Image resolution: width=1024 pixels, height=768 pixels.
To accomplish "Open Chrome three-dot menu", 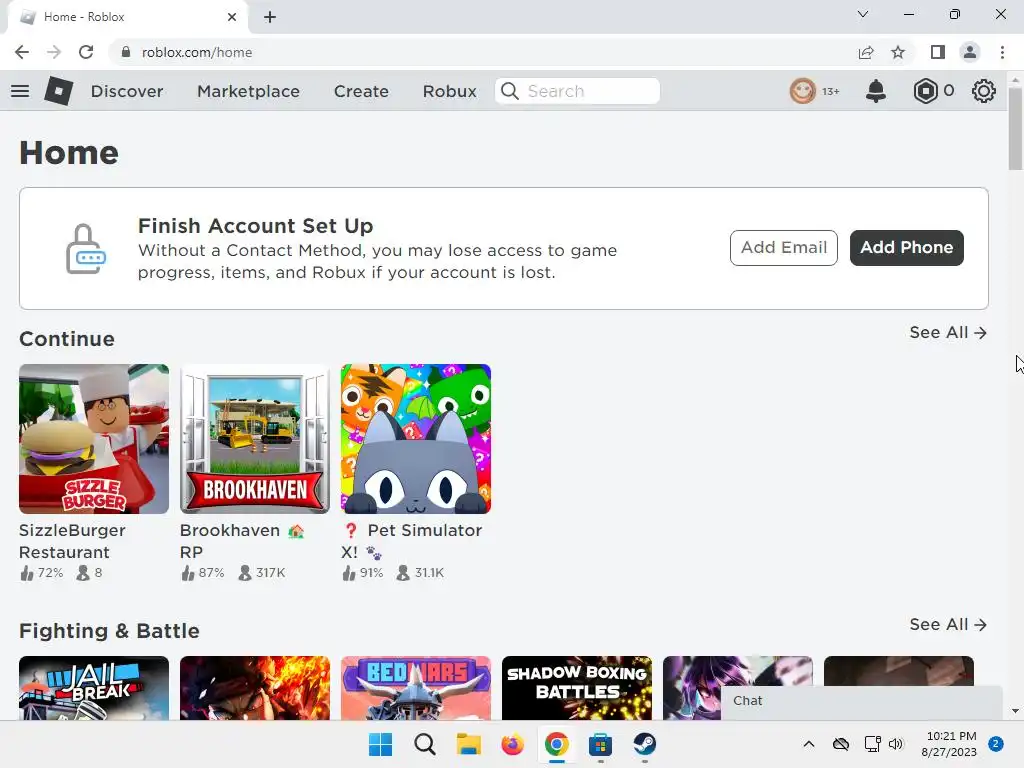I will pos(1002,52).
